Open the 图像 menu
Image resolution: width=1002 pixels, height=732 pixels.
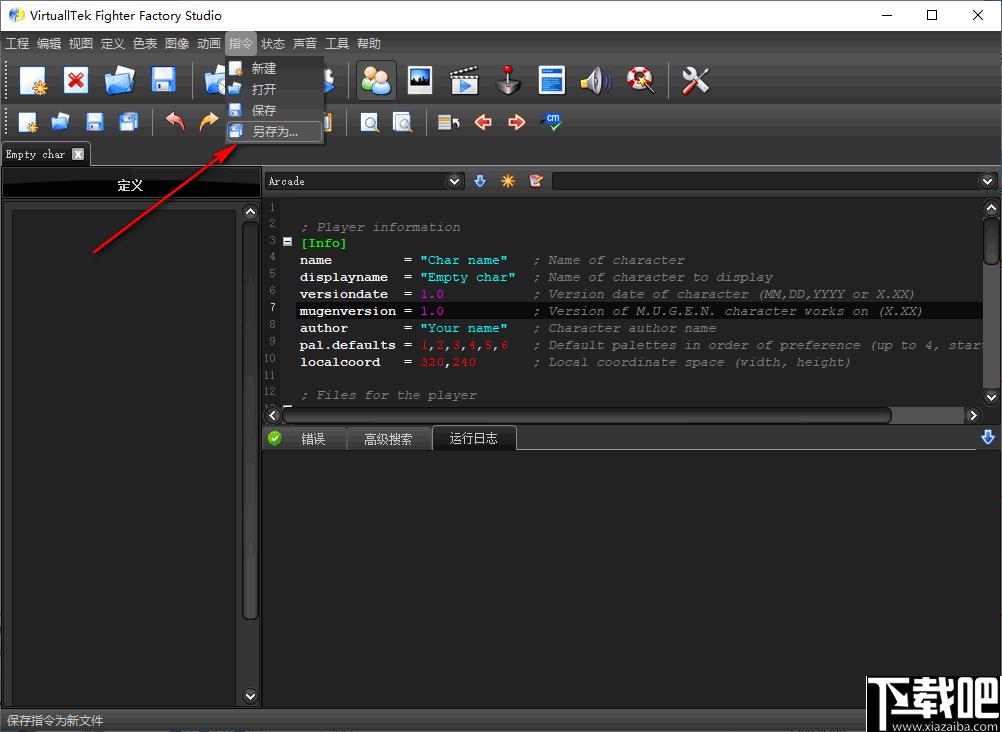(x=177, y=43)
